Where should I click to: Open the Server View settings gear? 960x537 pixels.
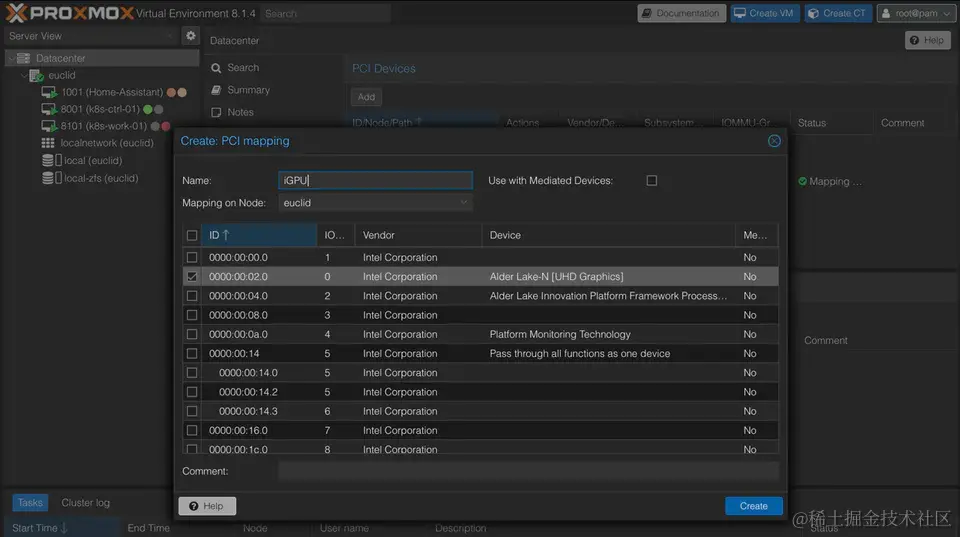(191, 36)
